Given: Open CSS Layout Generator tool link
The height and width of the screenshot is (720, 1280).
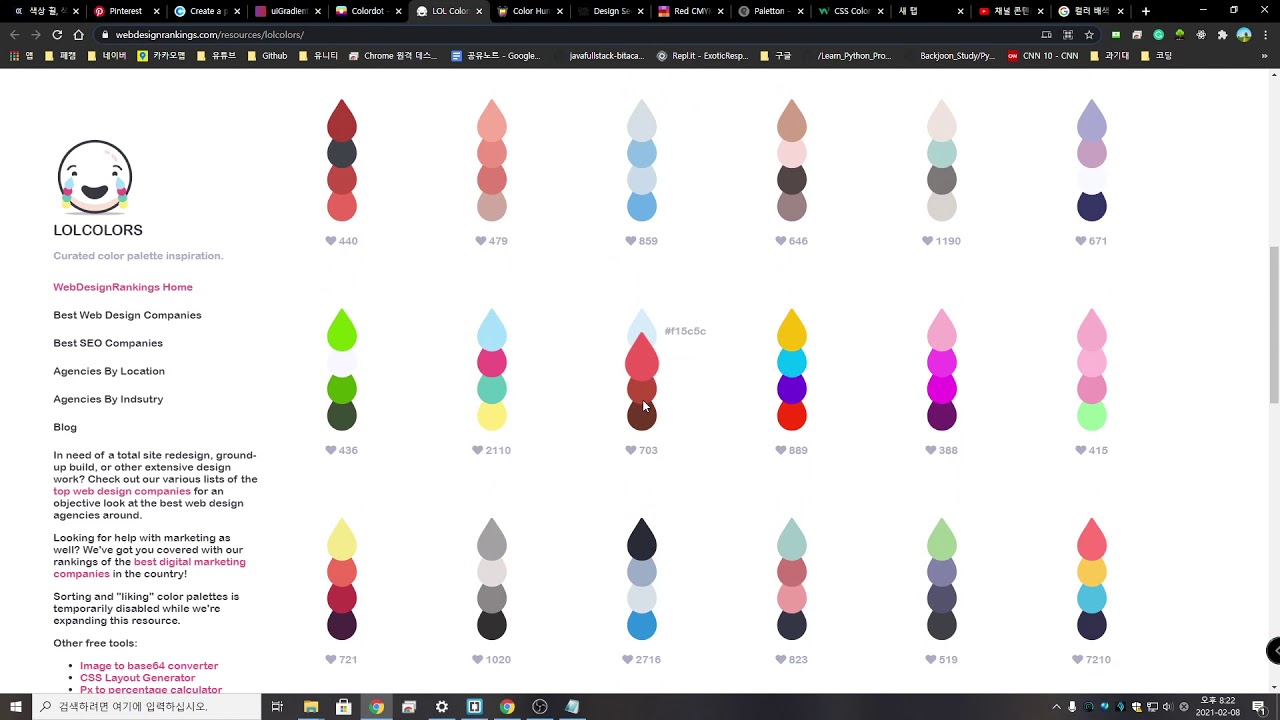Looking at the screenshot, I should [138, 677].
